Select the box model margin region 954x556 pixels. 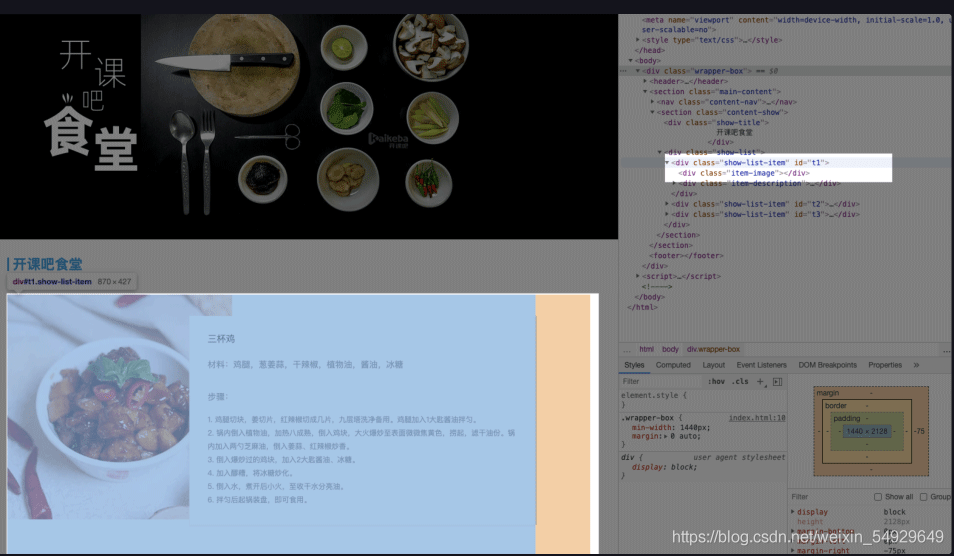tap(871, 392)
